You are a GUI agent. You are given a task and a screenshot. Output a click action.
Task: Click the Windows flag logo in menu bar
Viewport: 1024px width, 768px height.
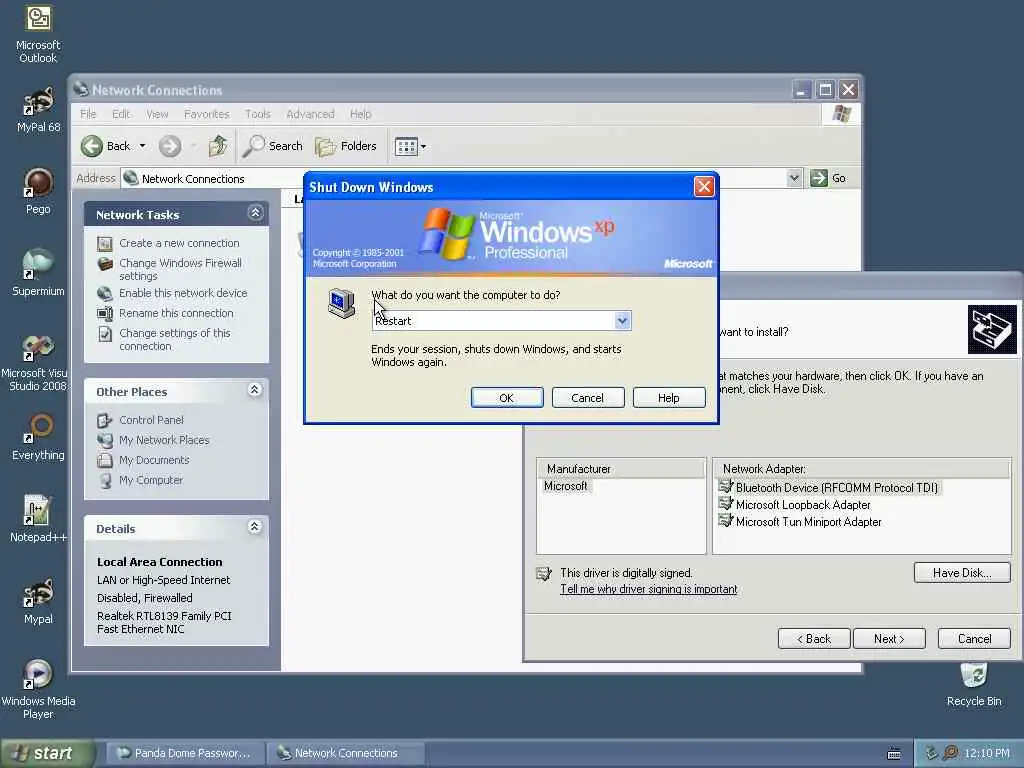841,114
